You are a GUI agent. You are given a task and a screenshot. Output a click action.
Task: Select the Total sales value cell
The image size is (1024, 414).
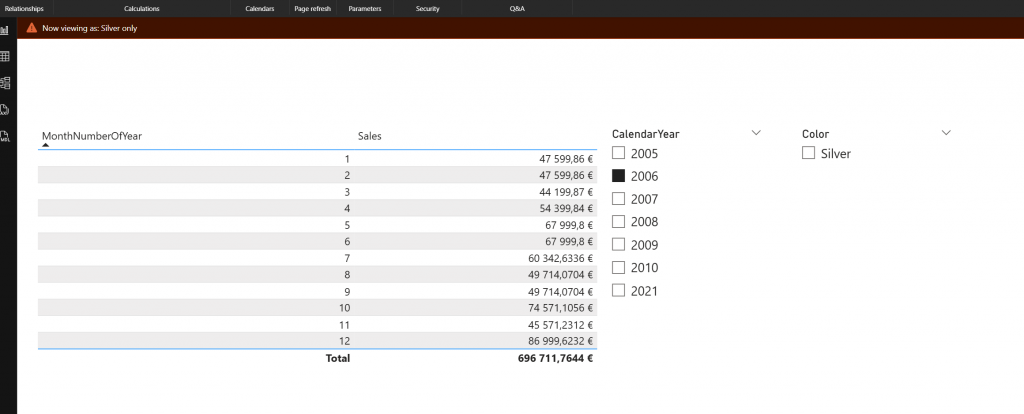[x=549, y=358]
